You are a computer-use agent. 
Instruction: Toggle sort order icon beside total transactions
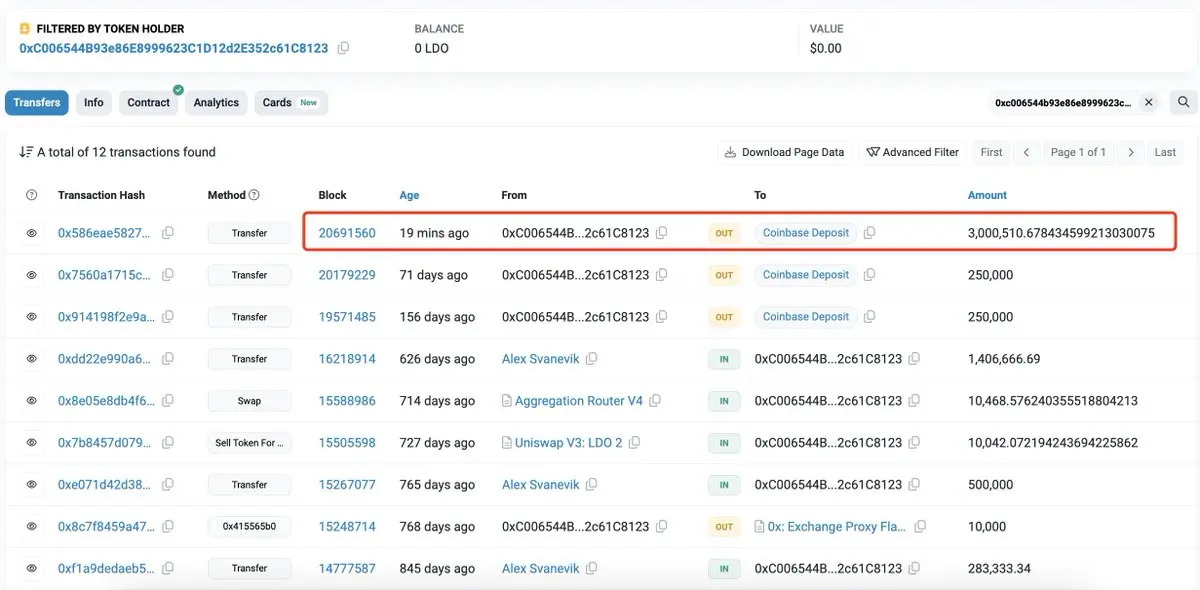26,152
